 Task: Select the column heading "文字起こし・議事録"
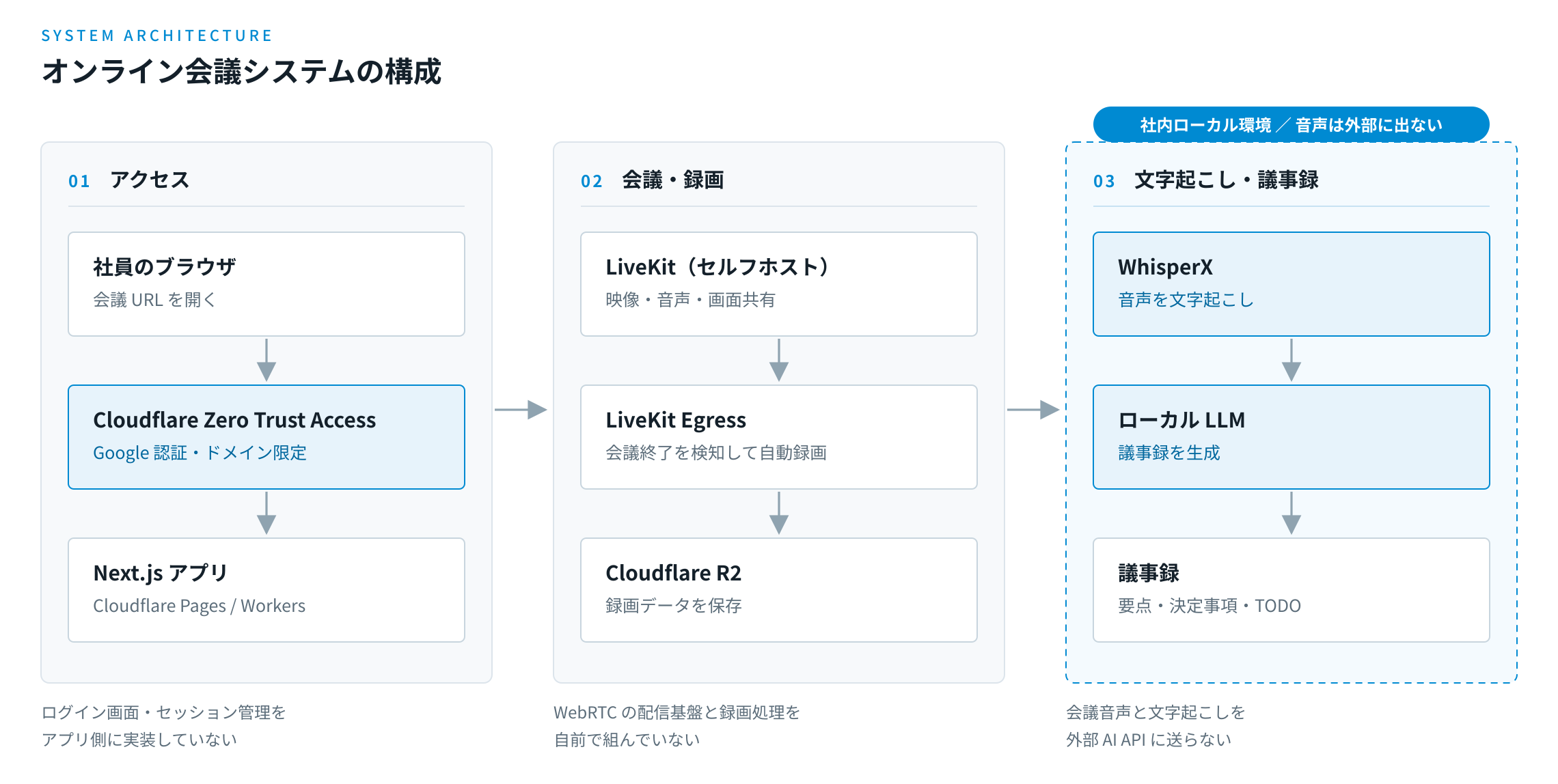point(1227,180)
